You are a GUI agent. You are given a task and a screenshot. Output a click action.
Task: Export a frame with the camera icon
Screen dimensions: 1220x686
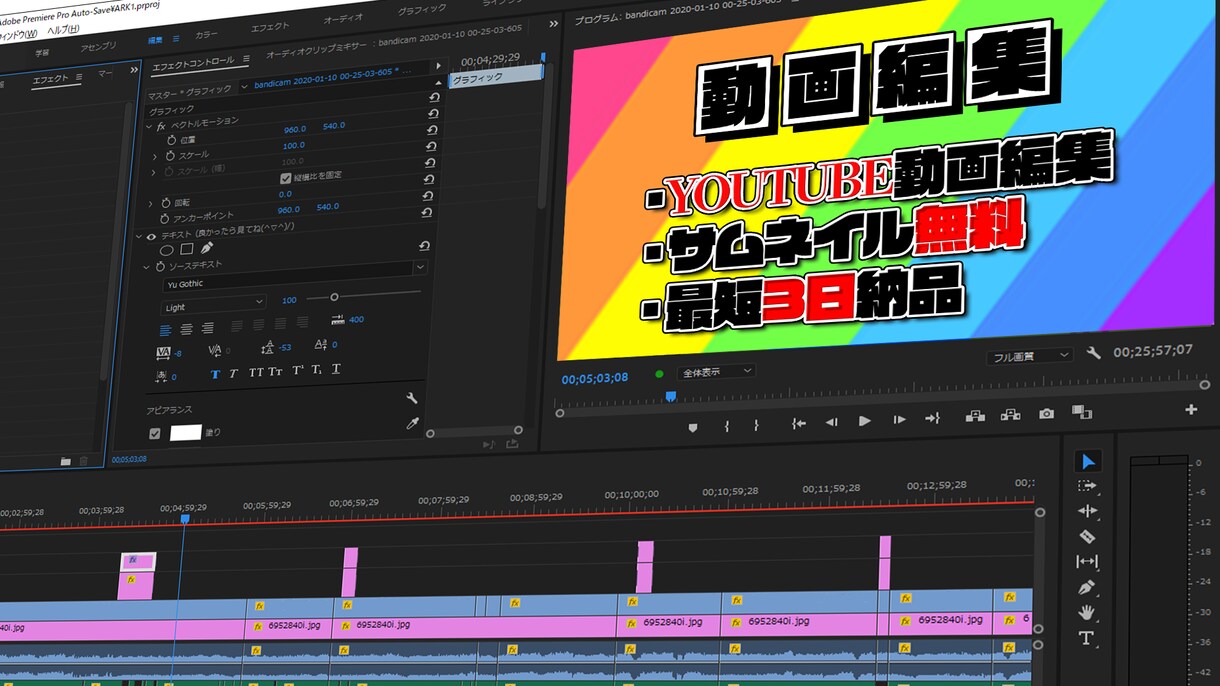1046,413
